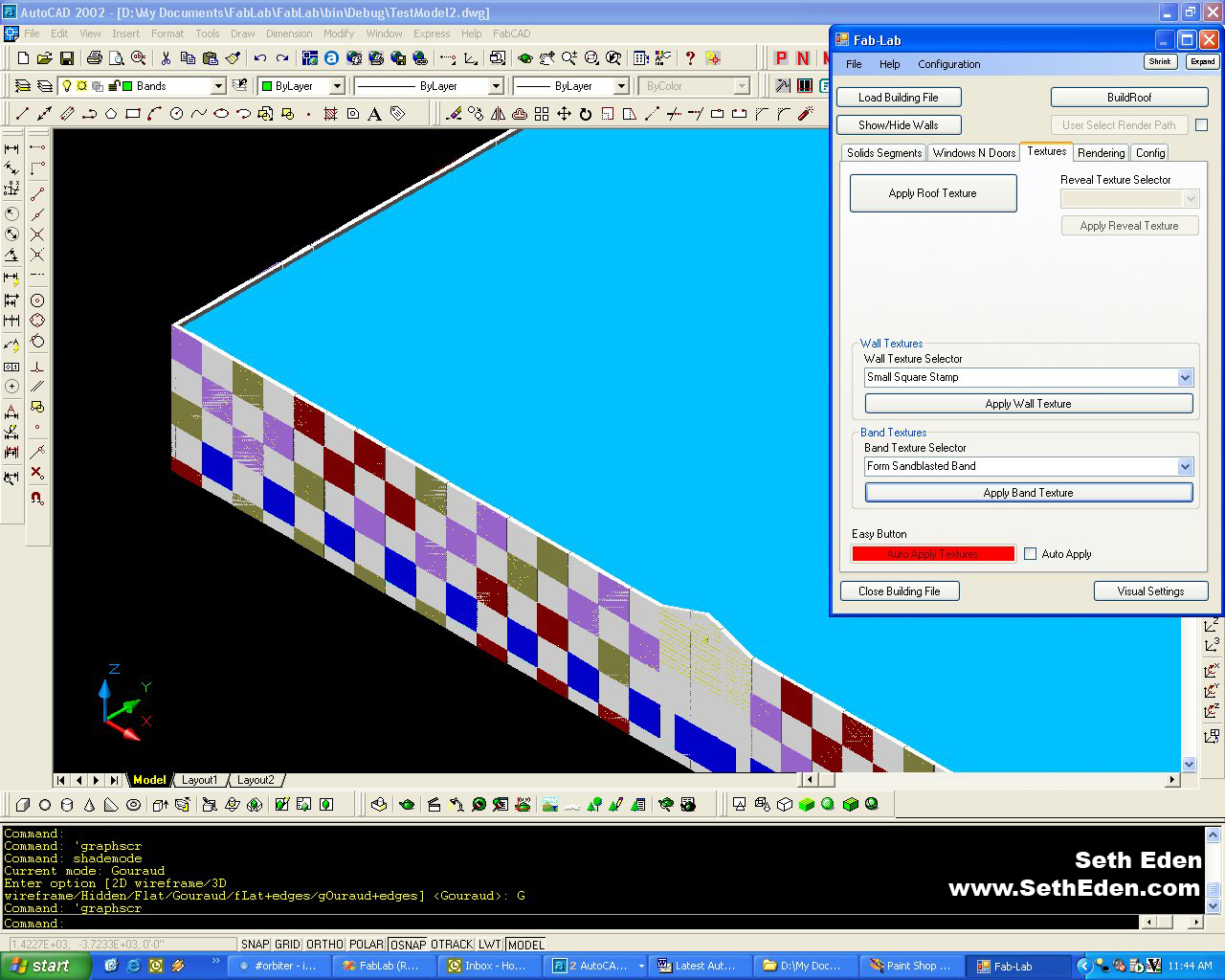Enable the Auto Apply checkbox
This screenshot has width=1225, height=980.
point(1031,554)
